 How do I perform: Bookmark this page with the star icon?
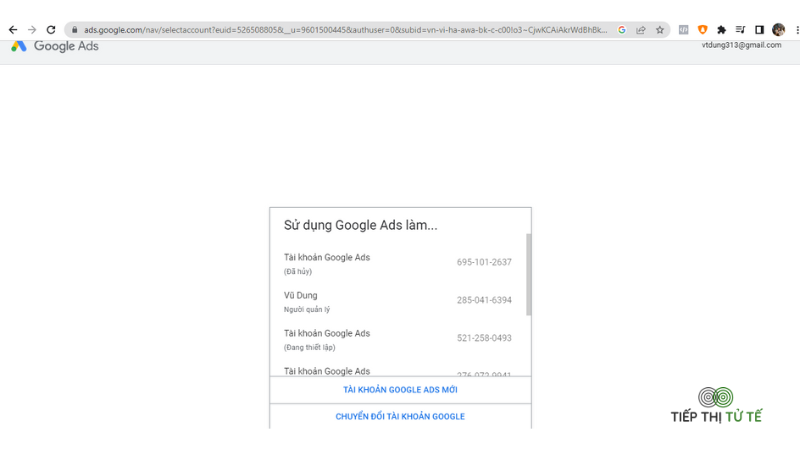660,30
